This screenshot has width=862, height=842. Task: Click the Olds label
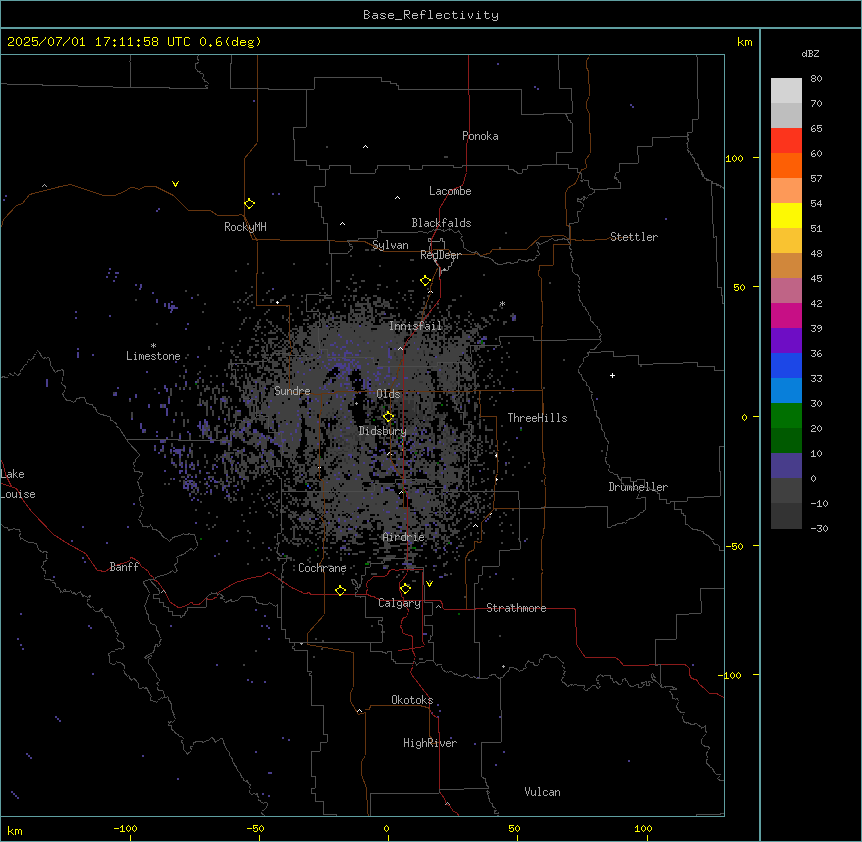click(388, 394)
